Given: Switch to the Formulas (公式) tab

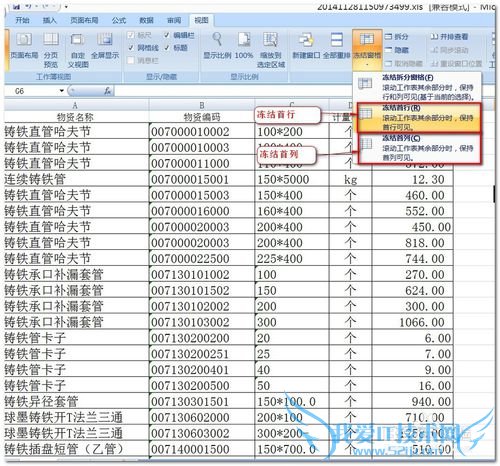Looking at the screenshot, I should tap(119, 20).
